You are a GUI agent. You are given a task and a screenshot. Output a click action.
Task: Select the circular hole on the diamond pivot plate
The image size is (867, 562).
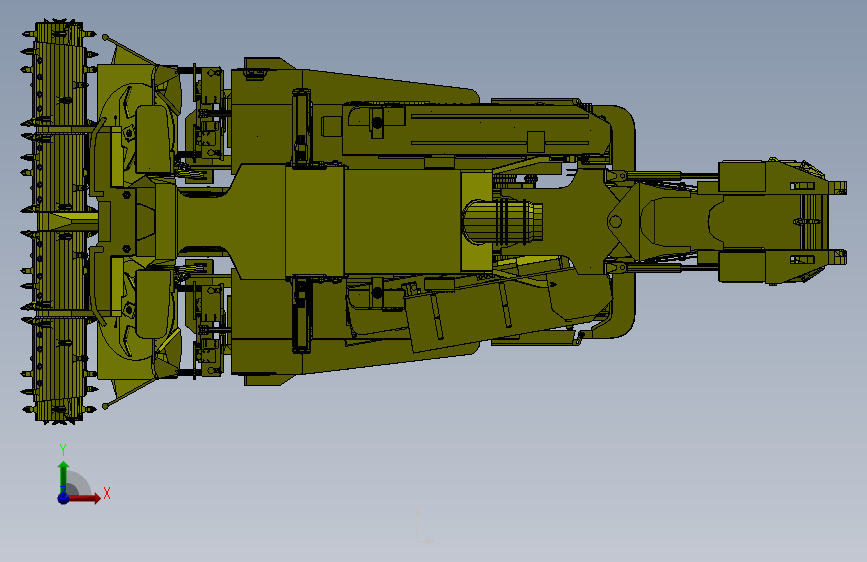pos(615,222)
